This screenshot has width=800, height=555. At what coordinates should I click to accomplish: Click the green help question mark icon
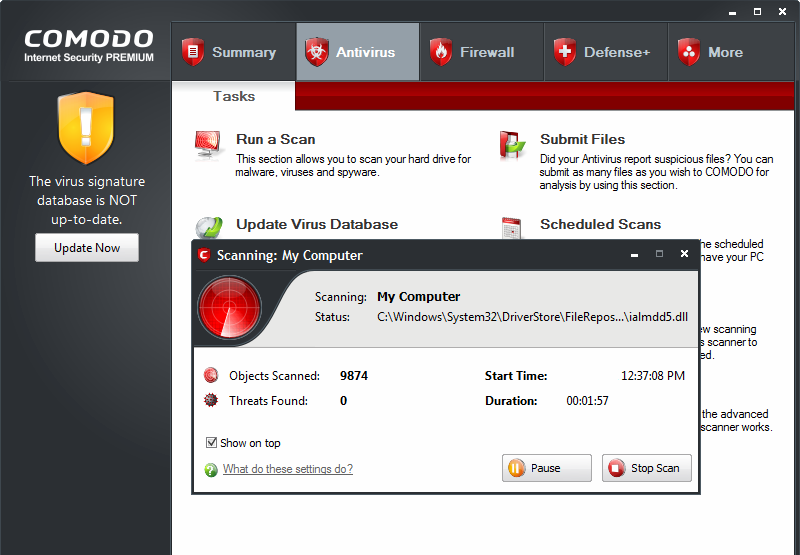(x=211, y=470)
